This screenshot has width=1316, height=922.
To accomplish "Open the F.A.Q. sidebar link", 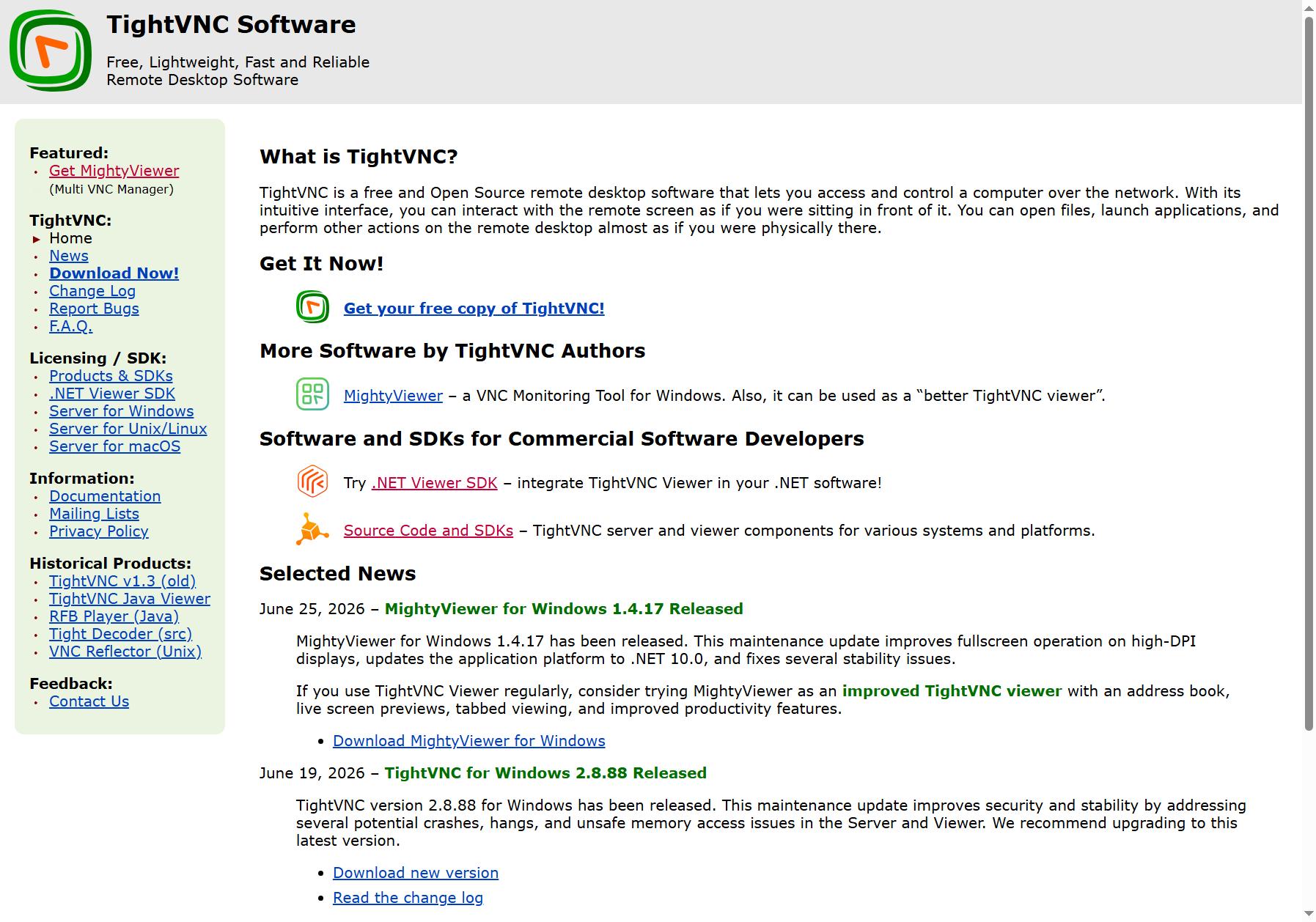I will [71, 326].
